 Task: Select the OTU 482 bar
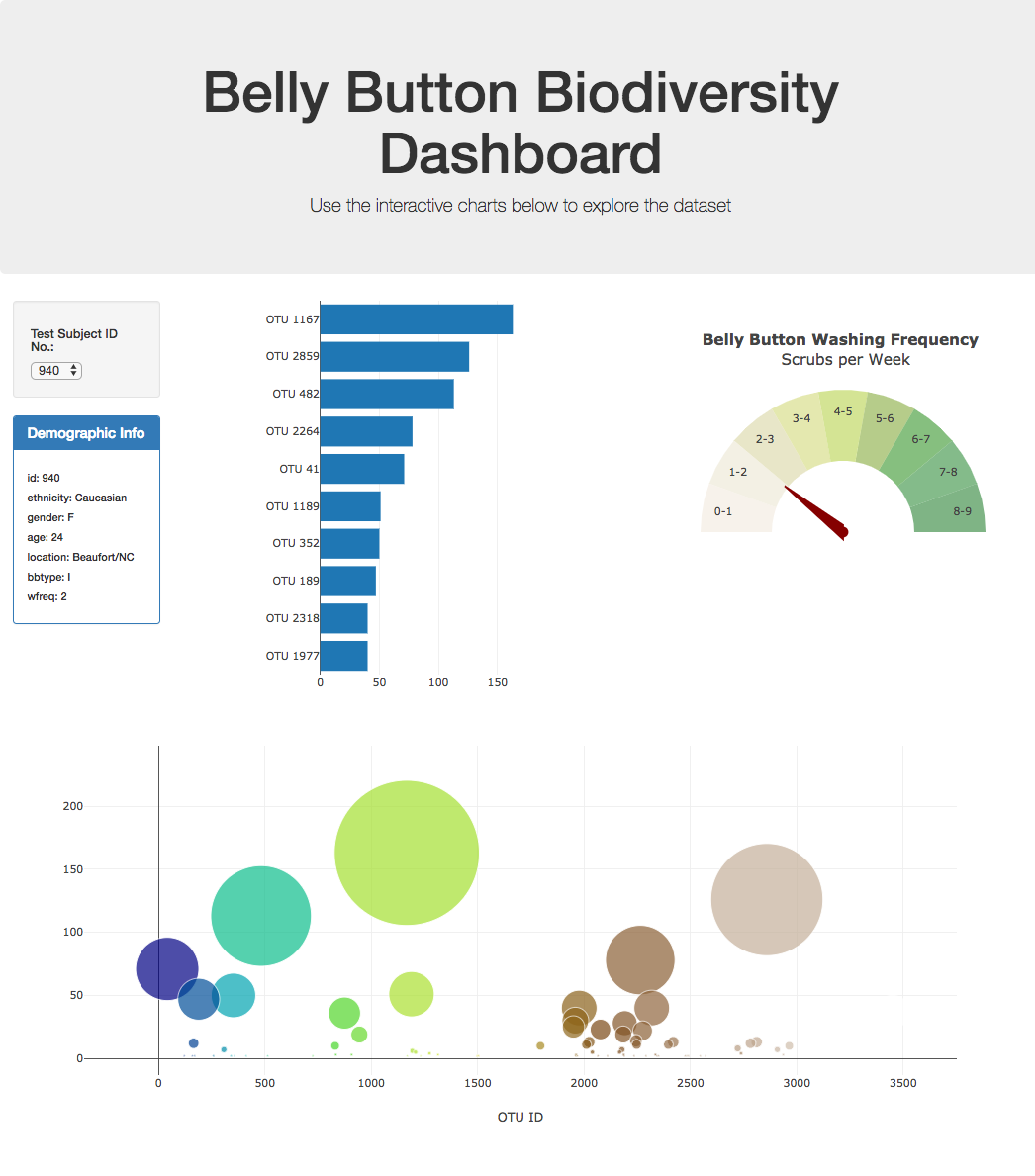386,394
